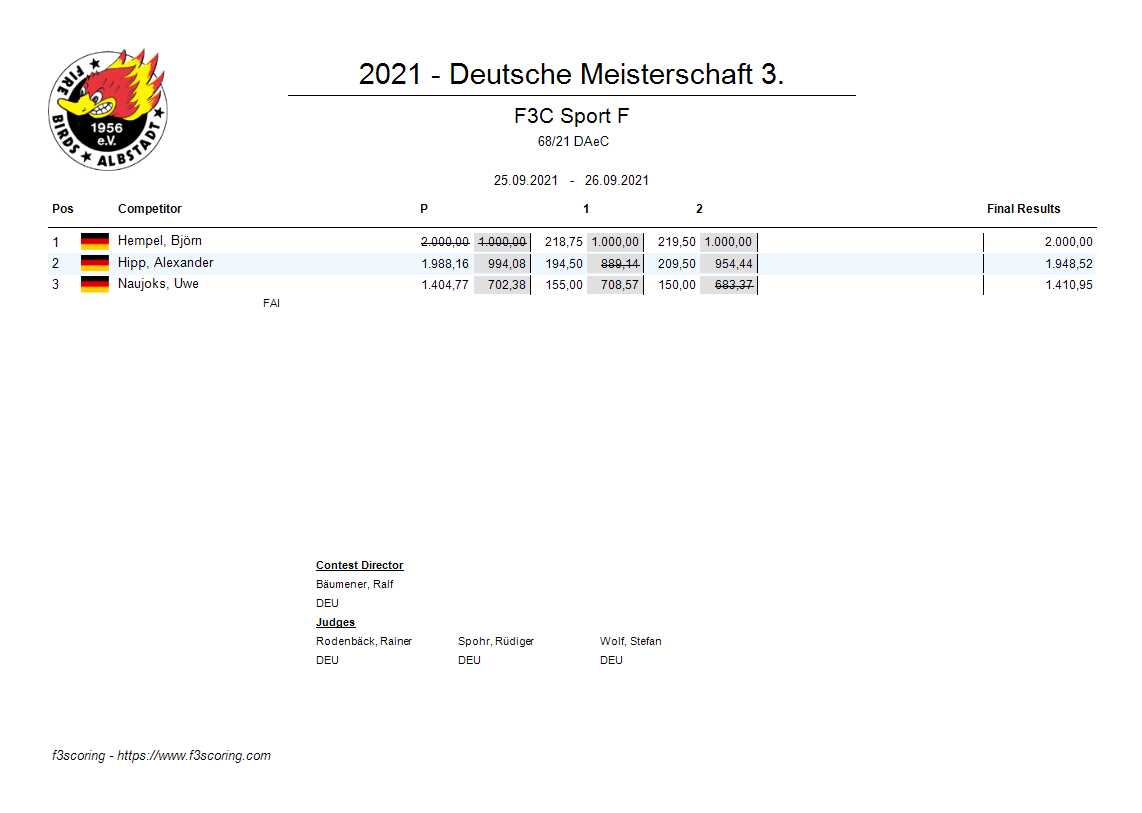Select competitor name Naujoks, Uwe
Image resolution: width=1142 pixels, height=813 pixels.
158,284
